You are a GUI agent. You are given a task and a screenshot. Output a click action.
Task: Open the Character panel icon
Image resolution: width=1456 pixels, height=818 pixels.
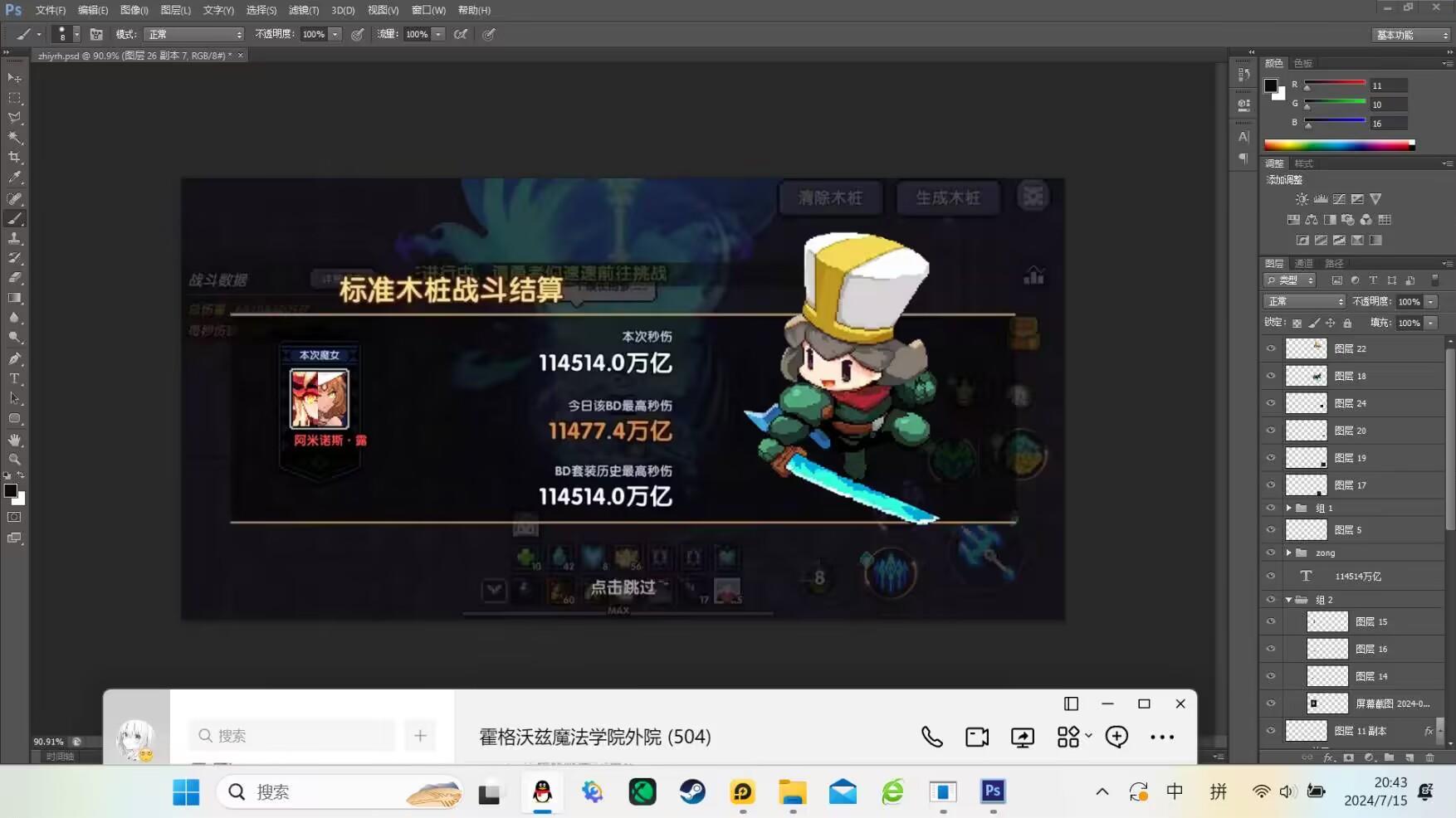pyautogui.click(x=1243, y=137)
